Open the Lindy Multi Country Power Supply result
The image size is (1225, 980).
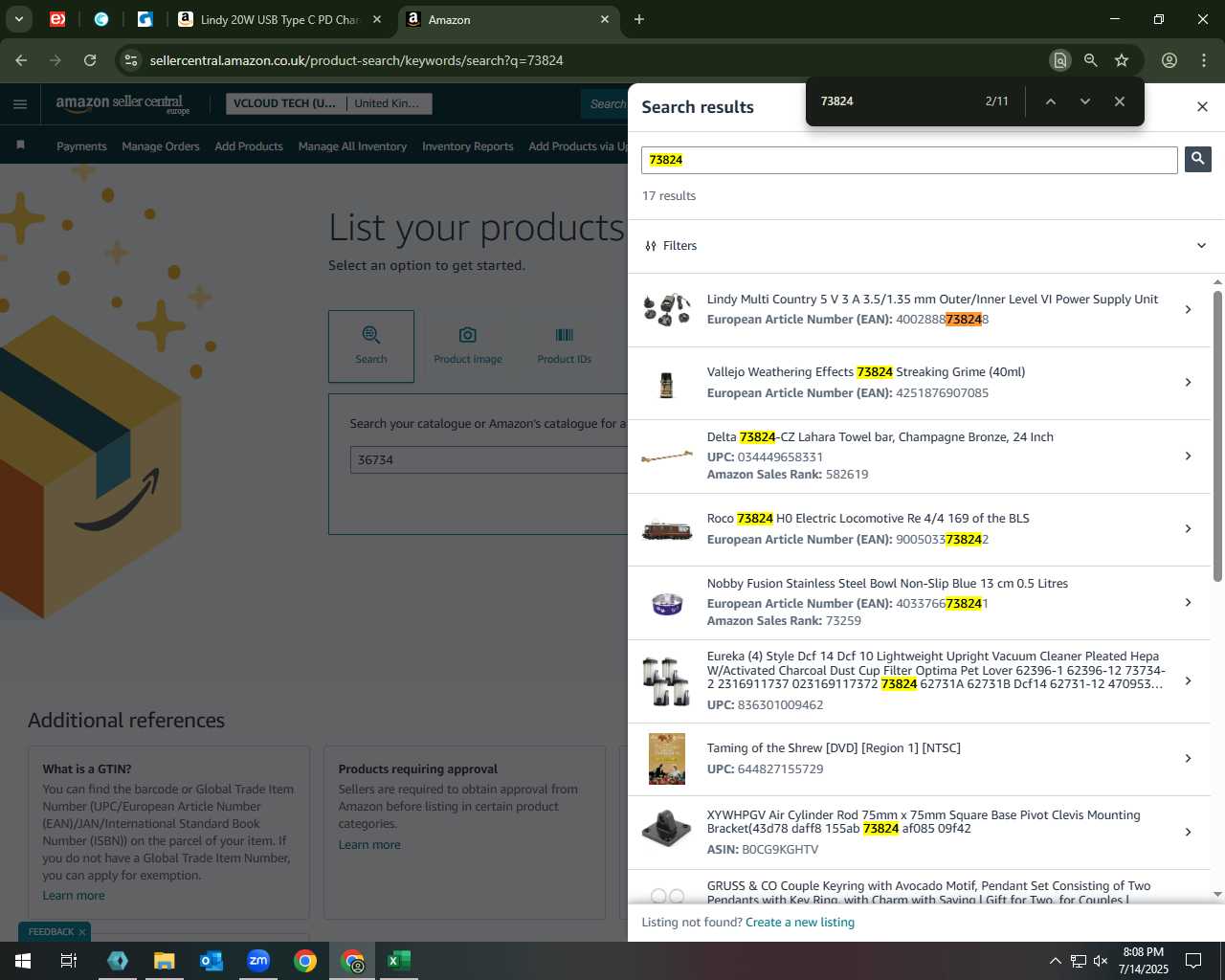(x=920, y=309)
